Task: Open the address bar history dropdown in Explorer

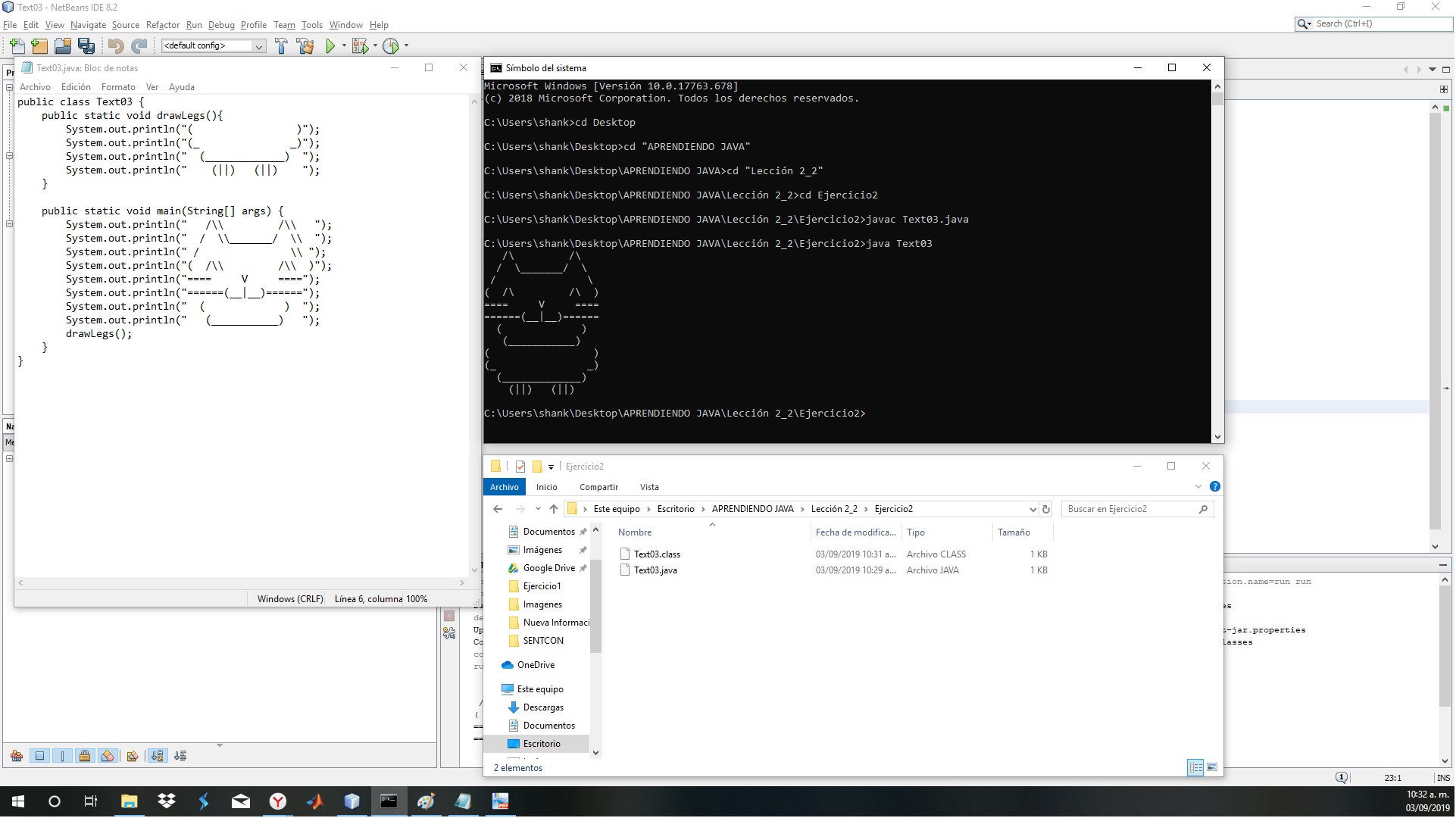Action: click(x=1033, y=509)
